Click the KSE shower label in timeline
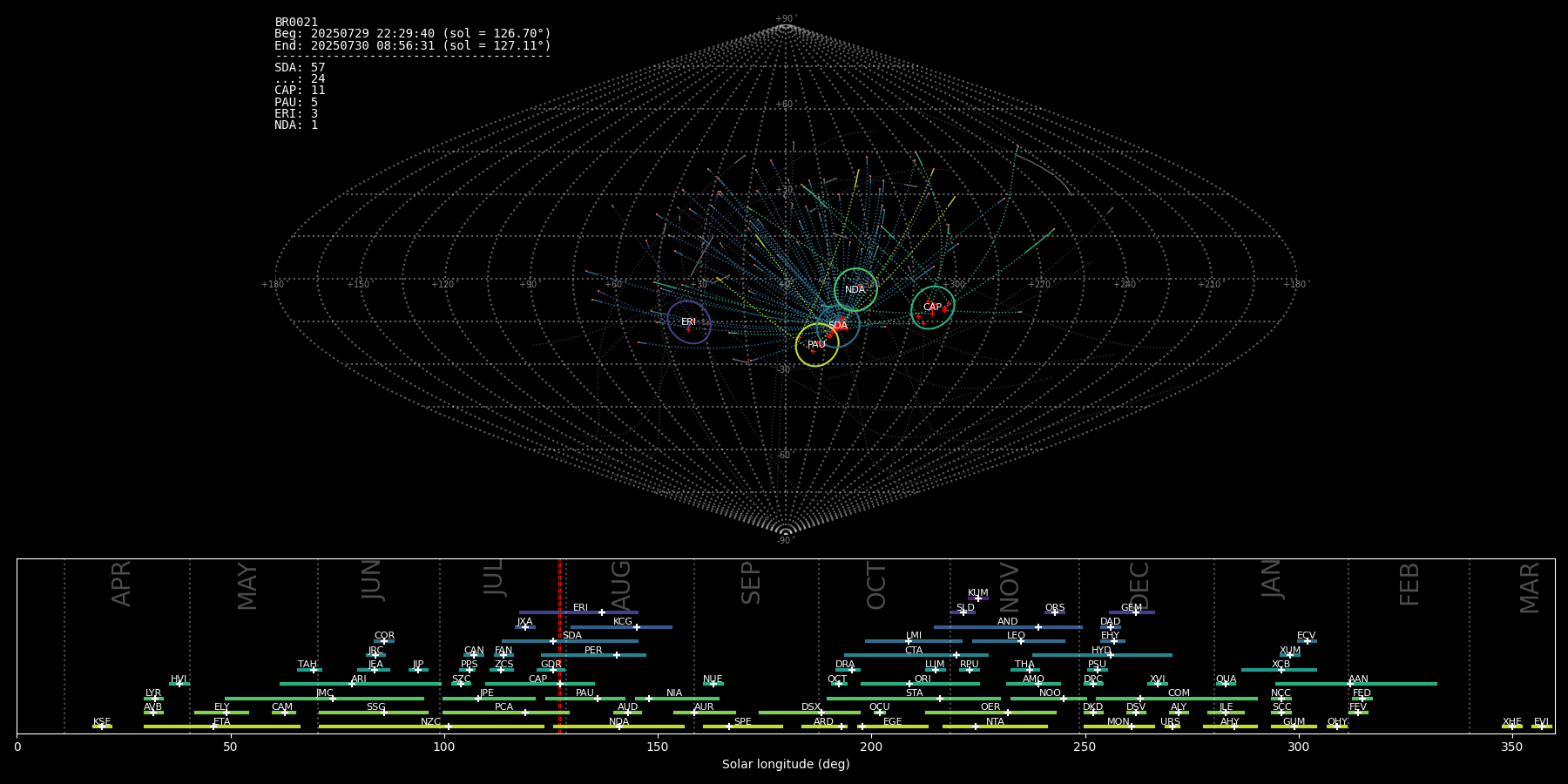This screenshot has height=784, width=1568. 102,722
